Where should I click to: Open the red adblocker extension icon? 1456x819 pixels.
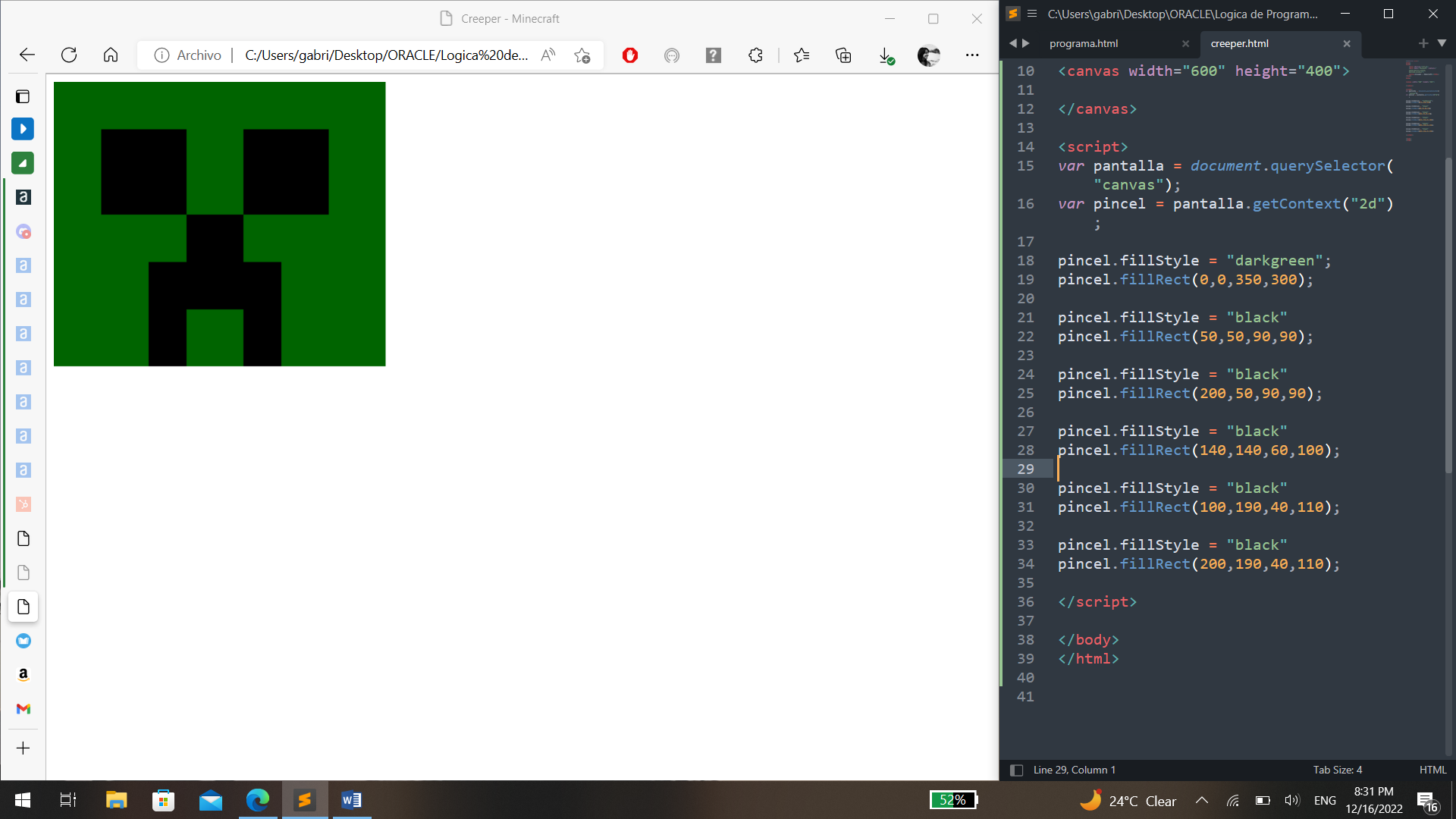click(x=630, y=55)
